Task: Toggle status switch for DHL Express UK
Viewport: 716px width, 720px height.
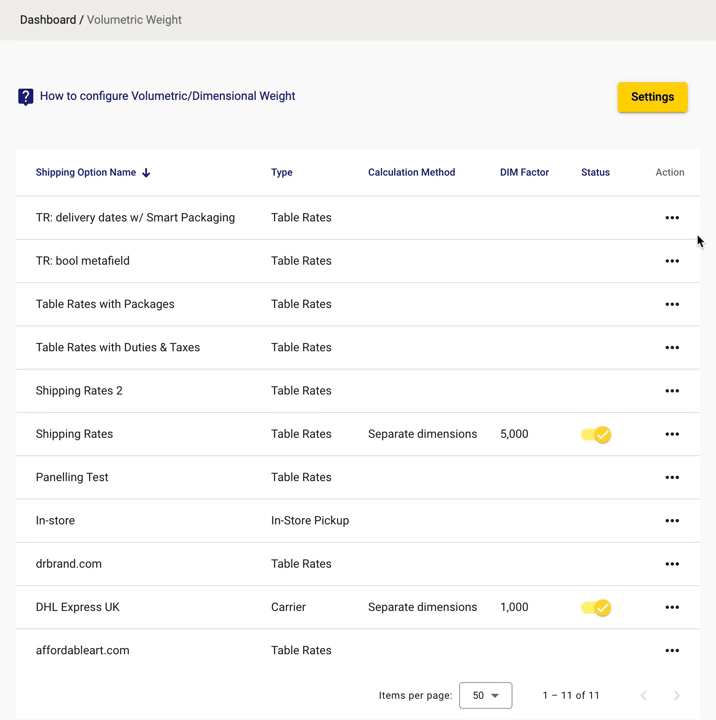Action: coord(596,608)
